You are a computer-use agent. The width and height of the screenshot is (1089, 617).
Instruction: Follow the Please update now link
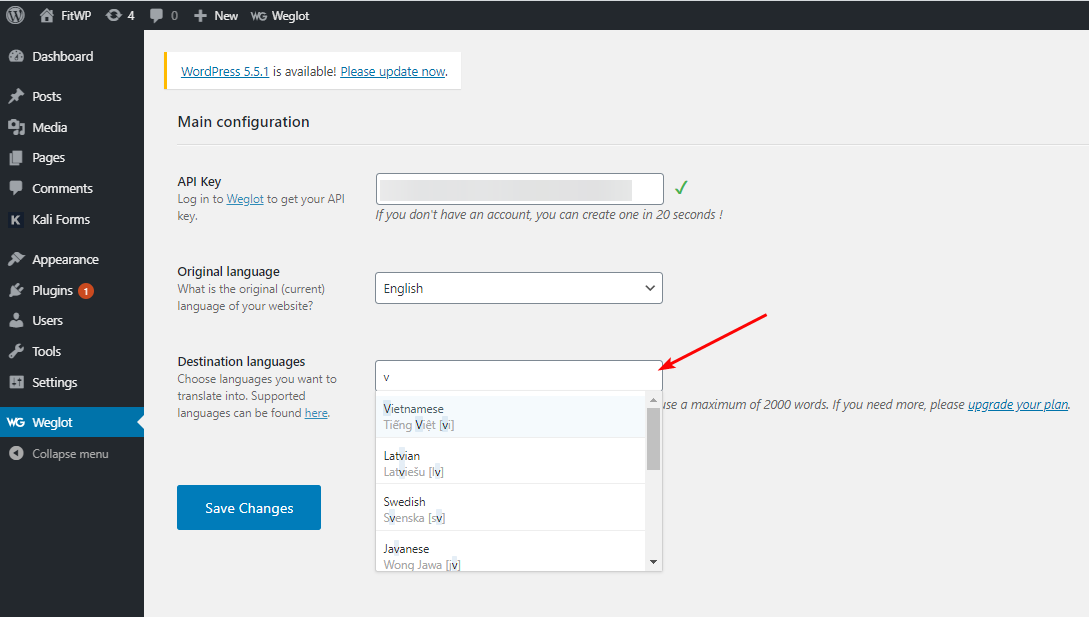click(392, 71)
